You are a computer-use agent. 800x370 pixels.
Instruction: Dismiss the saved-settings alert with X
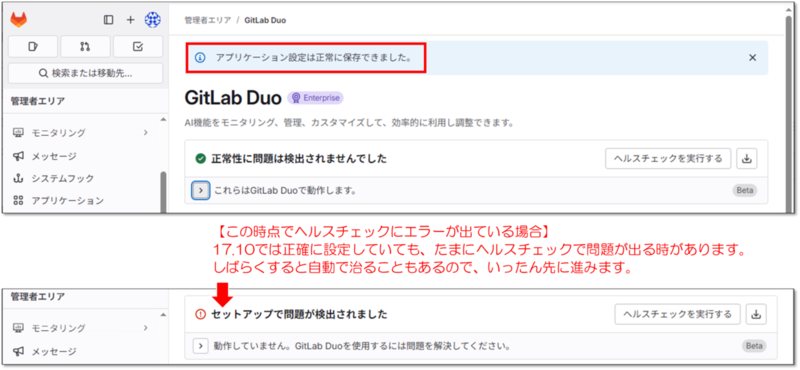pyautogui.click(x=752, y=58)
